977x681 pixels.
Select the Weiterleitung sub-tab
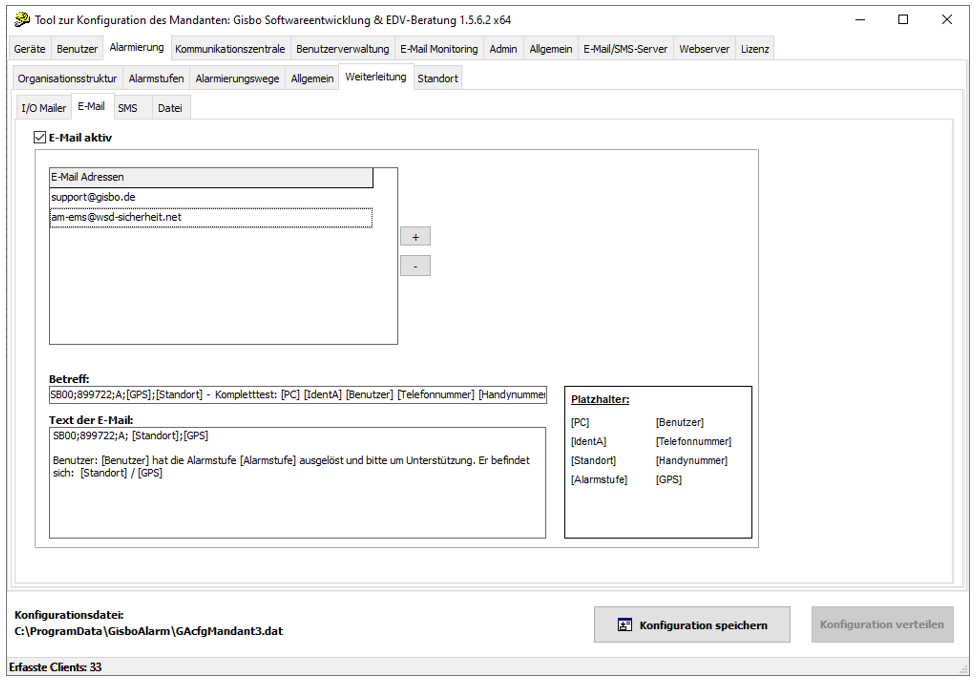pyautogui.click(x=376, y=77)
